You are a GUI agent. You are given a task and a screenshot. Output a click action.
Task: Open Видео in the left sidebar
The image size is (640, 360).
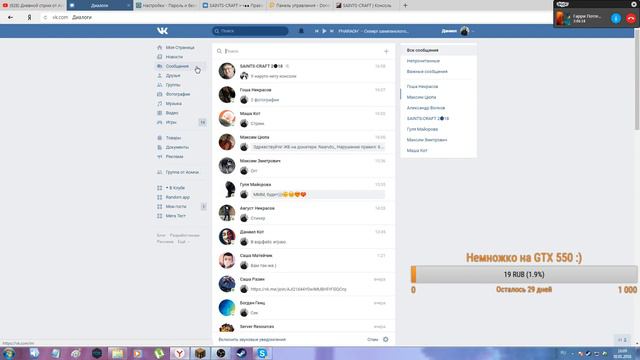pyautogui.click(x=172, y=113)
